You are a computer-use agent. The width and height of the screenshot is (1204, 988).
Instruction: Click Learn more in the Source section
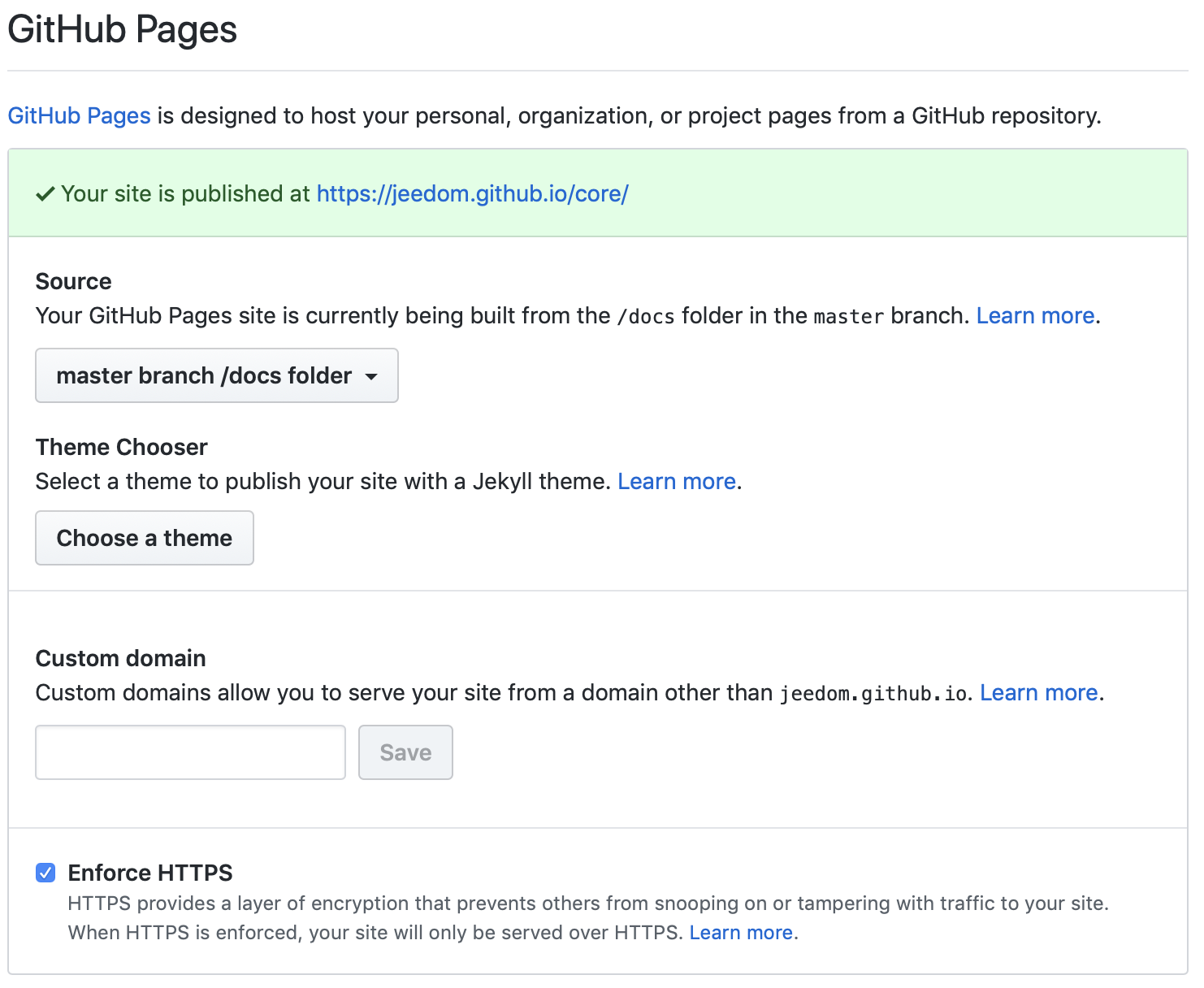[x=1035, y=315]
